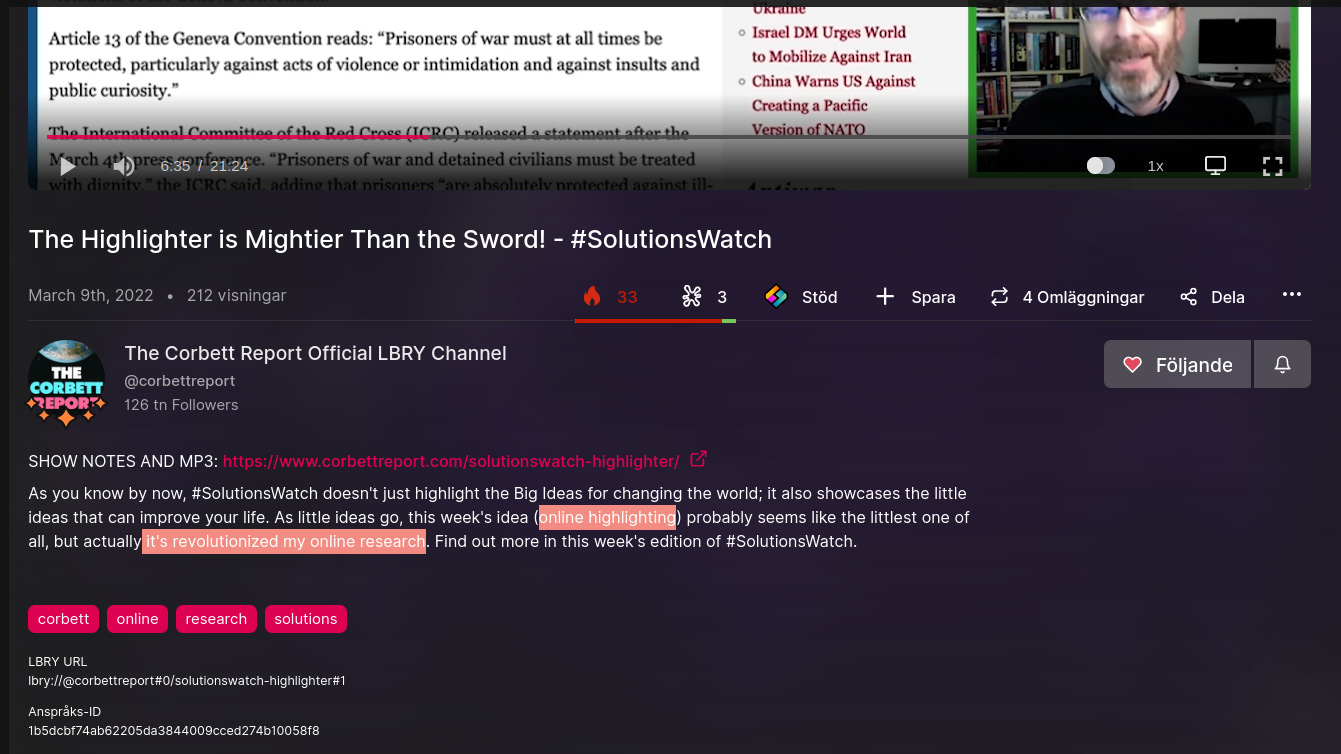Click Dela to share the video
This screenshot has width=1341, height=754.
pyautogui.click(x=1212, y=296)
